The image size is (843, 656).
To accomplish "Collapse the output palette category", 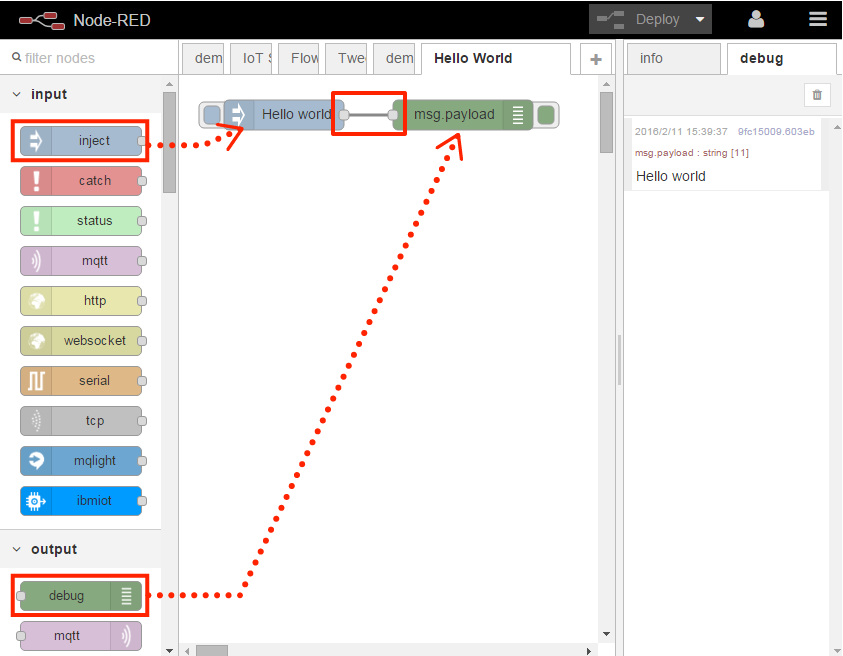I will [x=17, y=550].
